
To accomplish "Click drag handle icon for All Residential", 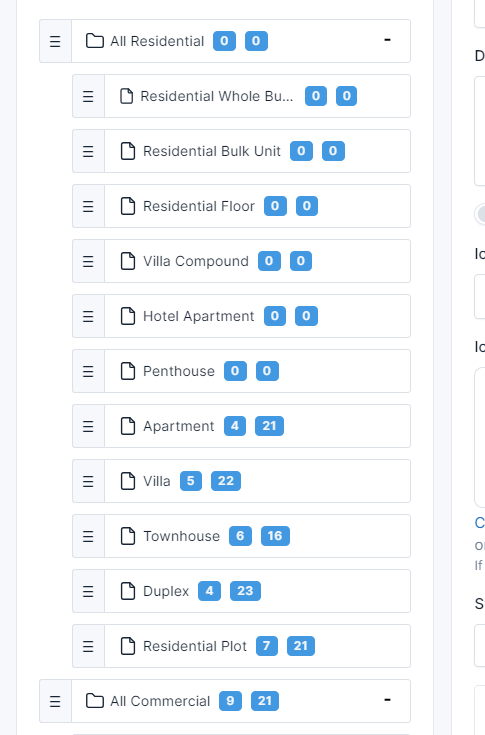I will [55, 41].
